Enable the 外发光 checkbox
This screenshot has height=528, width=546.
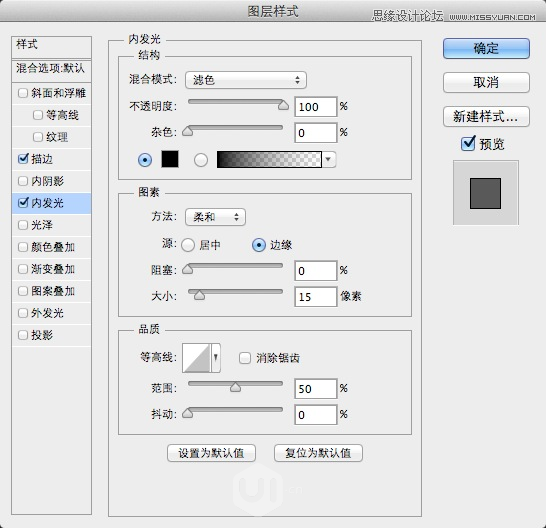(23, 313)
